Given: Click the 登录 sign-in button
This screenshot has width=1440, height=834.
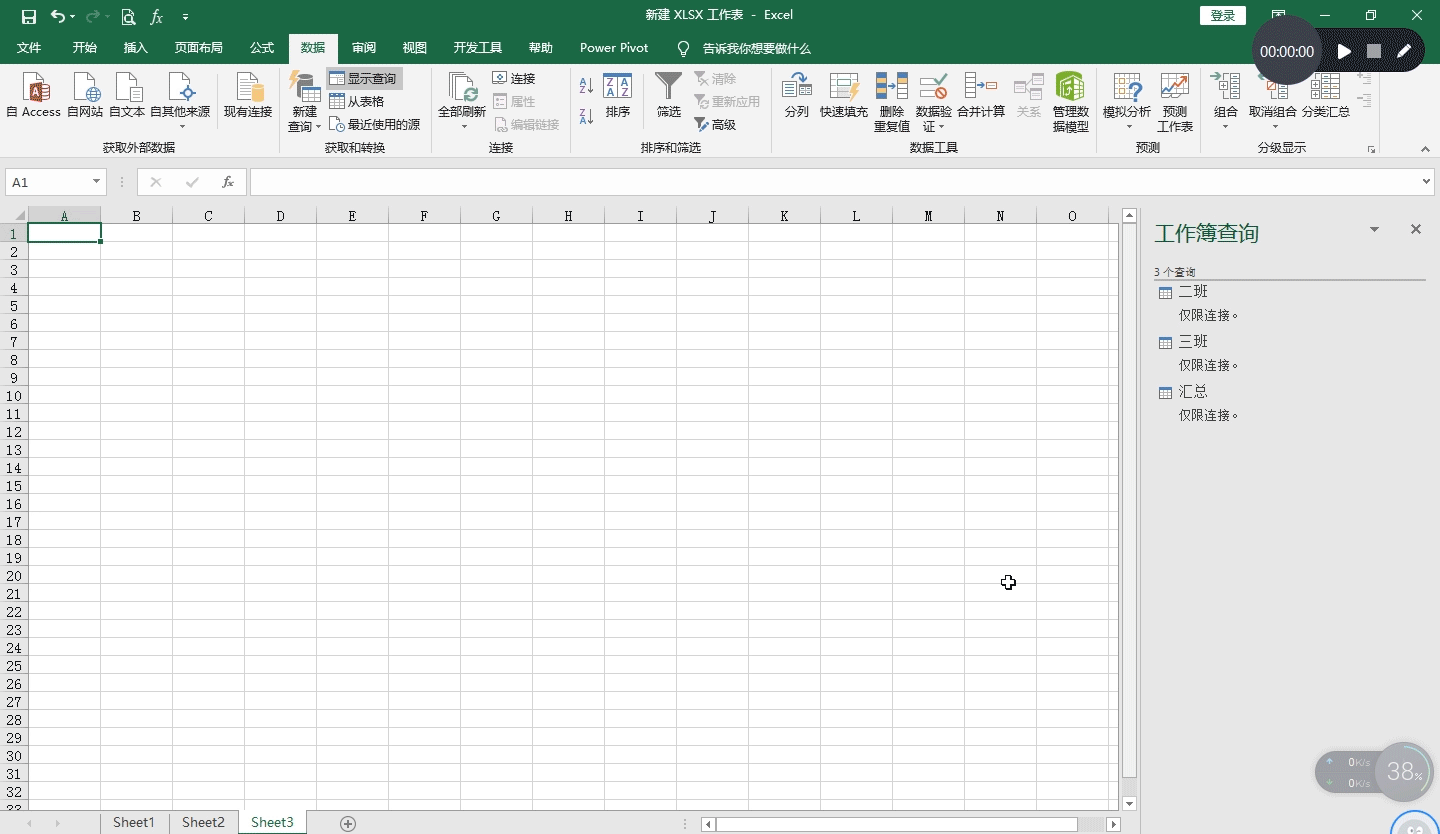Looking at the screenshot, I should [1222, 15].
